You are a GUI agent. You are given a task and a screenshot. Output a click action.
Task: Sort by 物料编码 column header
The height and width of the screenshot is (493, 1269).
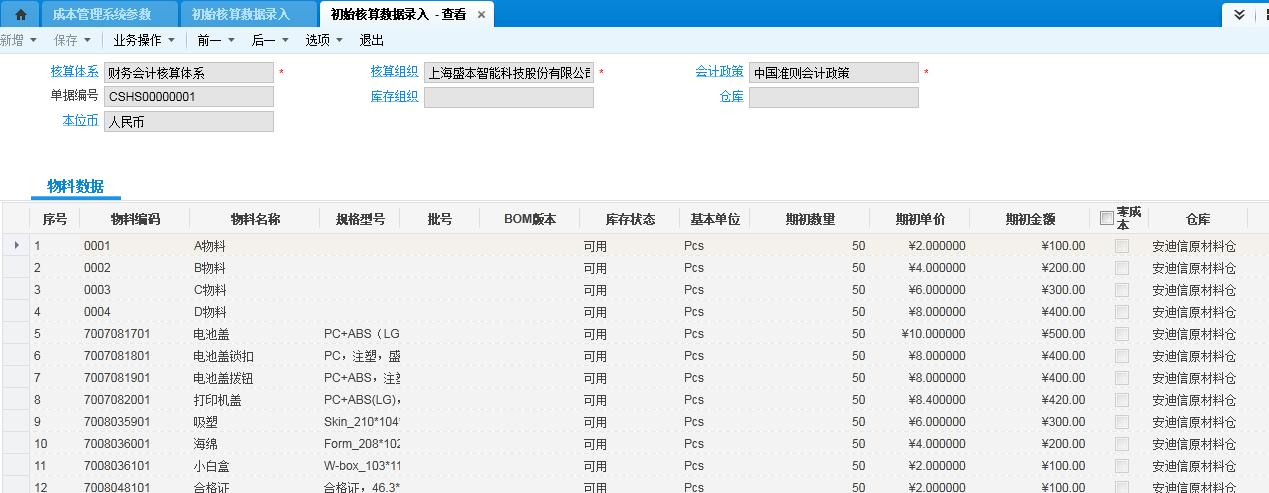coord(135,219)
